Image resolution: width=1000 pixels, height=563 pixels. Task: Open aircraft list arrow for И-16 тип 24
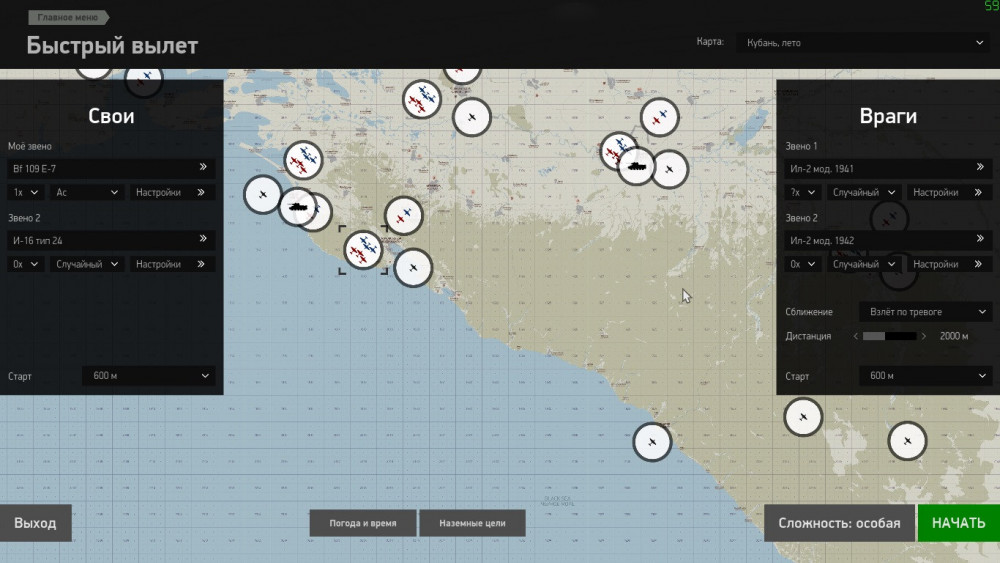(203, 239)
